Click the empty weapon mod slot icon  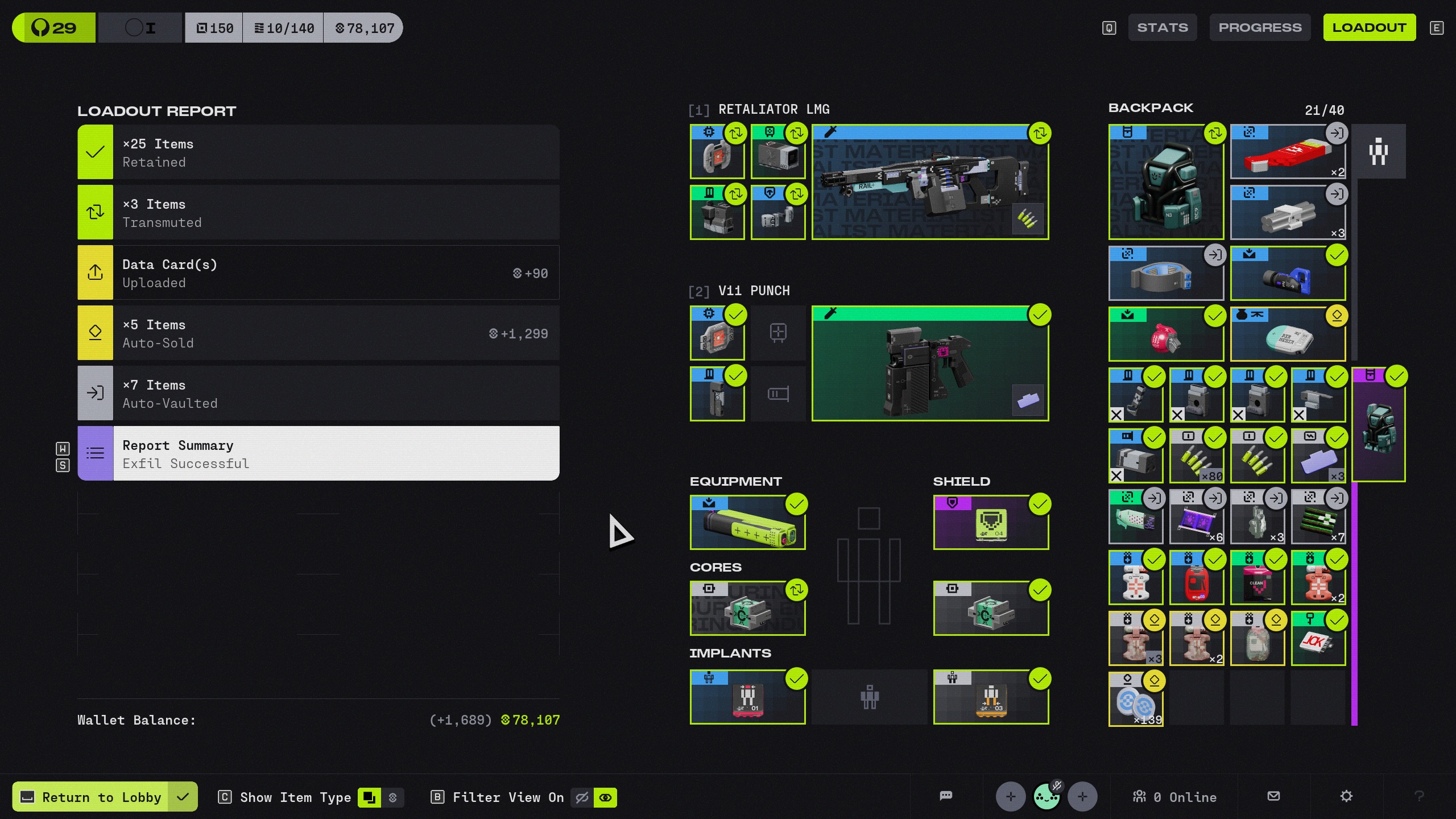tap(777, 333)
